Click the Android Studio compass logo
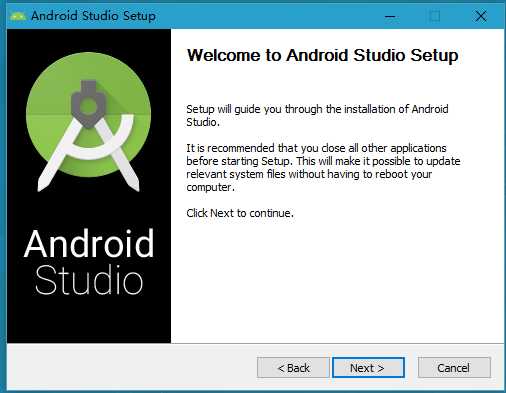 (x=88, y=122)
